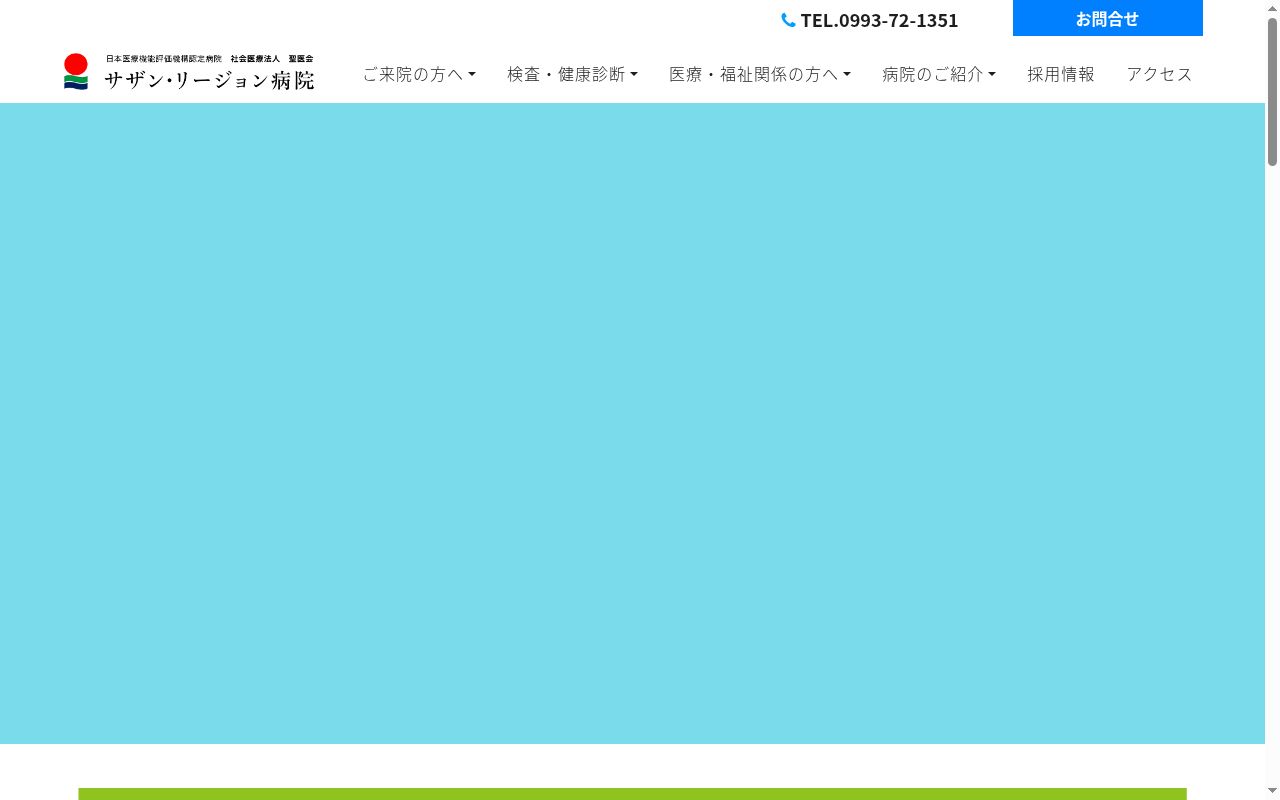Click the light blue hero banner
This screenshot has width=1280, height=800.
pyautogui.click(x=632, y=423)
